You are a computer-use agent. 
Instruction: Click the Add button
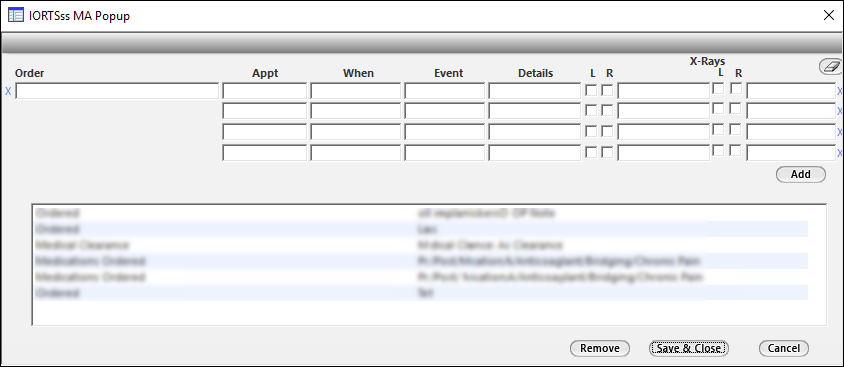(800, 174)
